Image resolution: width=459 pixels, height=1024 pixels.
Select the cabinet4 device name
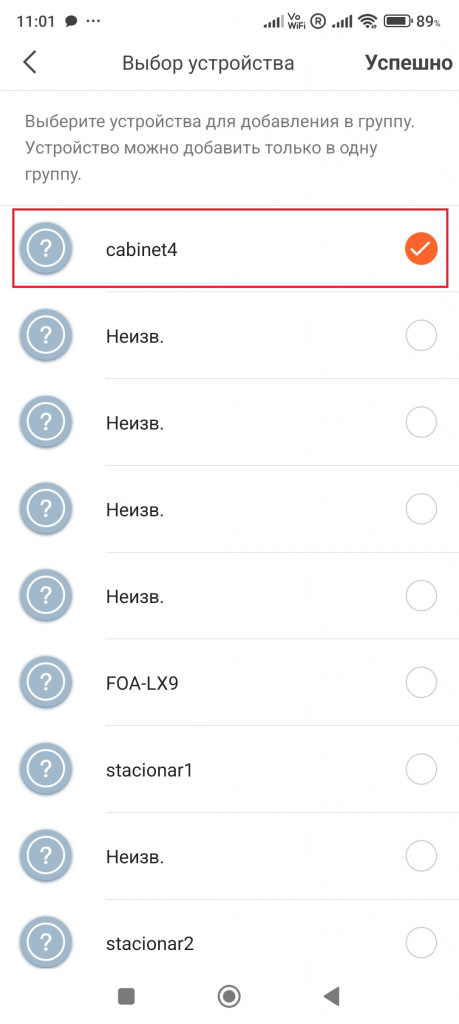141,249
